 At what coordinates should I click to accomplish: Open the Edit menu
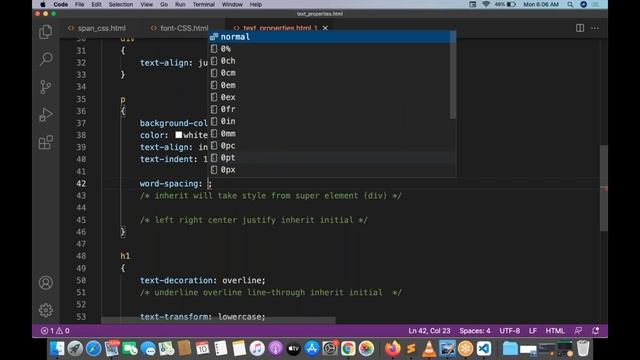pos(96,4)
